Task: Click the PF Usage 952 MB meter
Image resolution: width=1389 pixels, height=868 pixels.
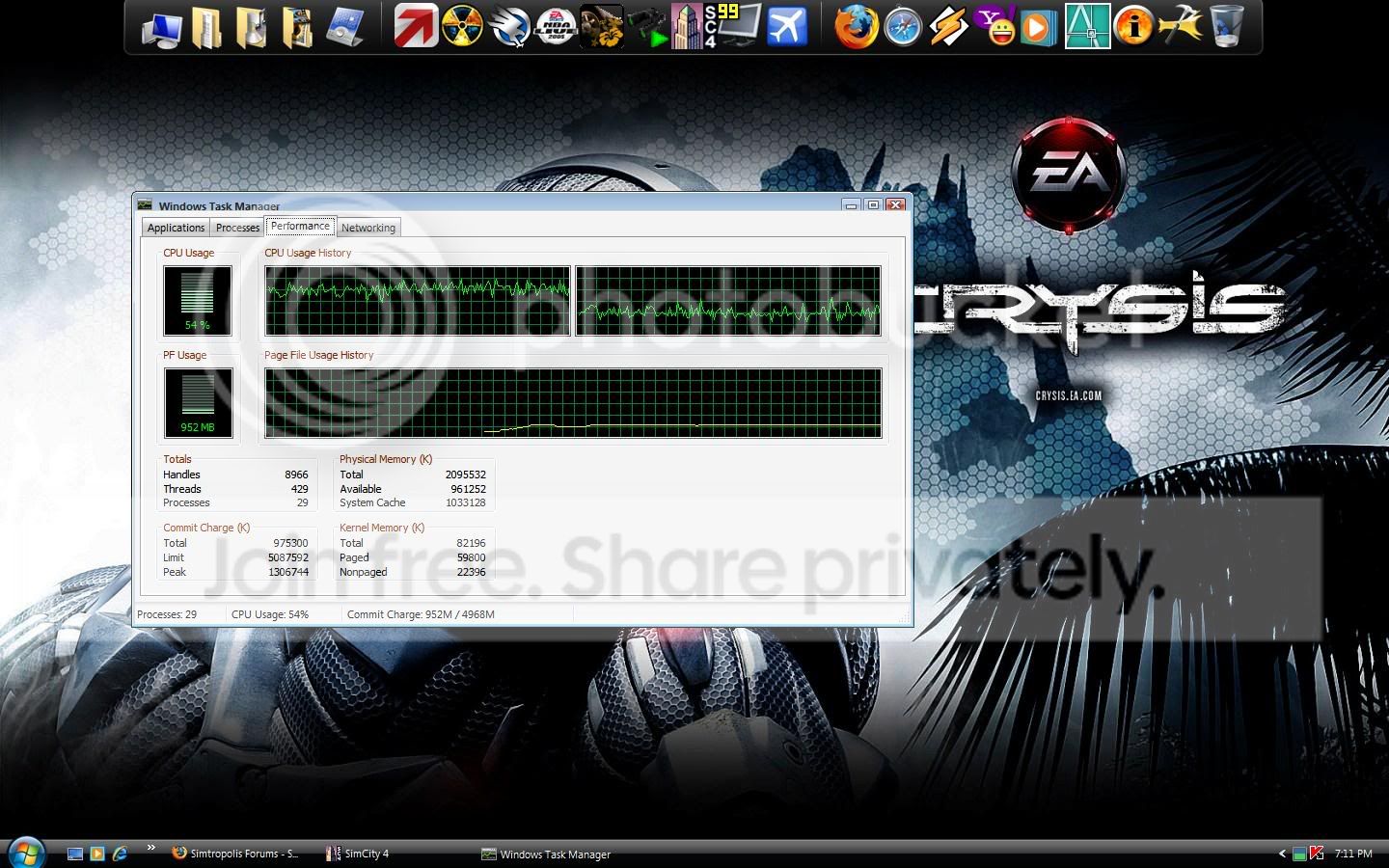Action: 198,403
